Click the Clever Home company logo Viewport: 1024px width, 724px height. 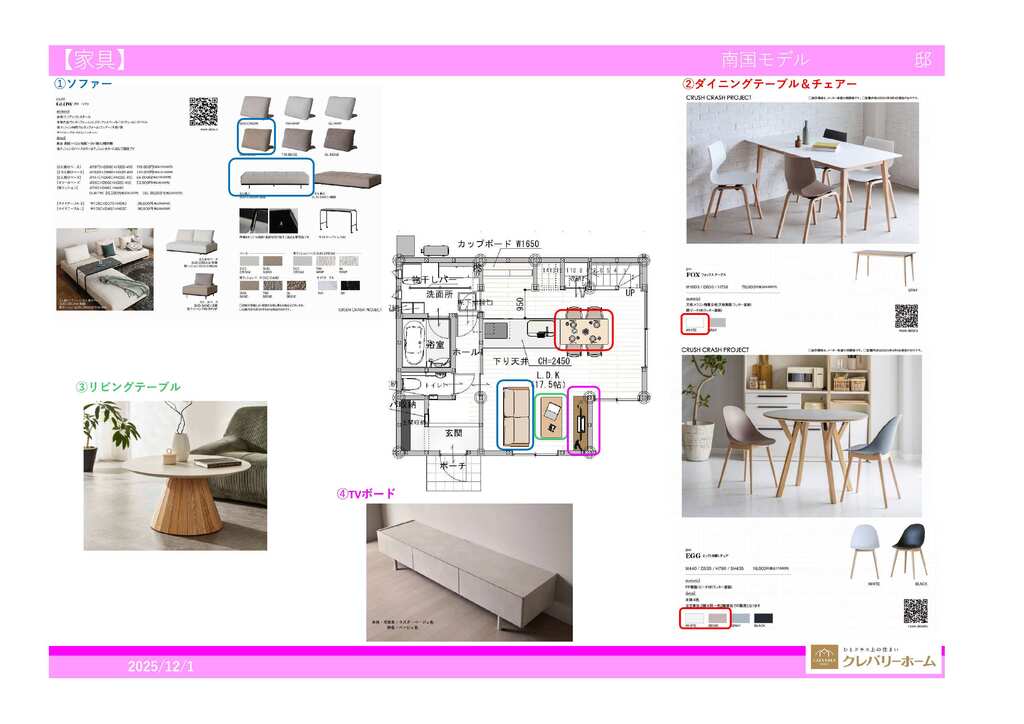tap(874, 658)
